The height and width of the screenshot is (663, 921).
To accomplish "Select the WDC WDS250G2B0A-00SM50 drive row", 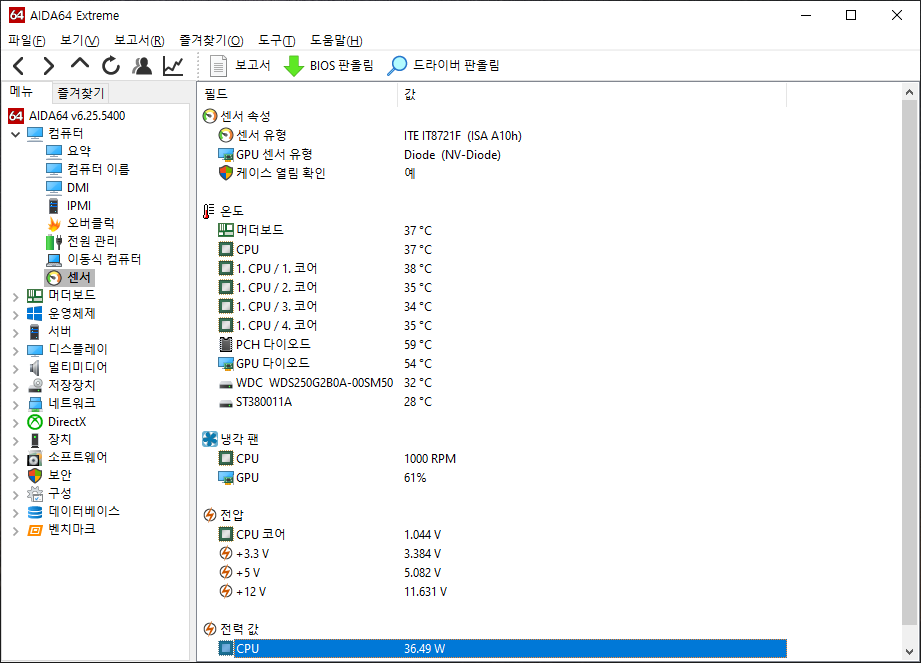I will pyautogui.click(x=502, y=382).
